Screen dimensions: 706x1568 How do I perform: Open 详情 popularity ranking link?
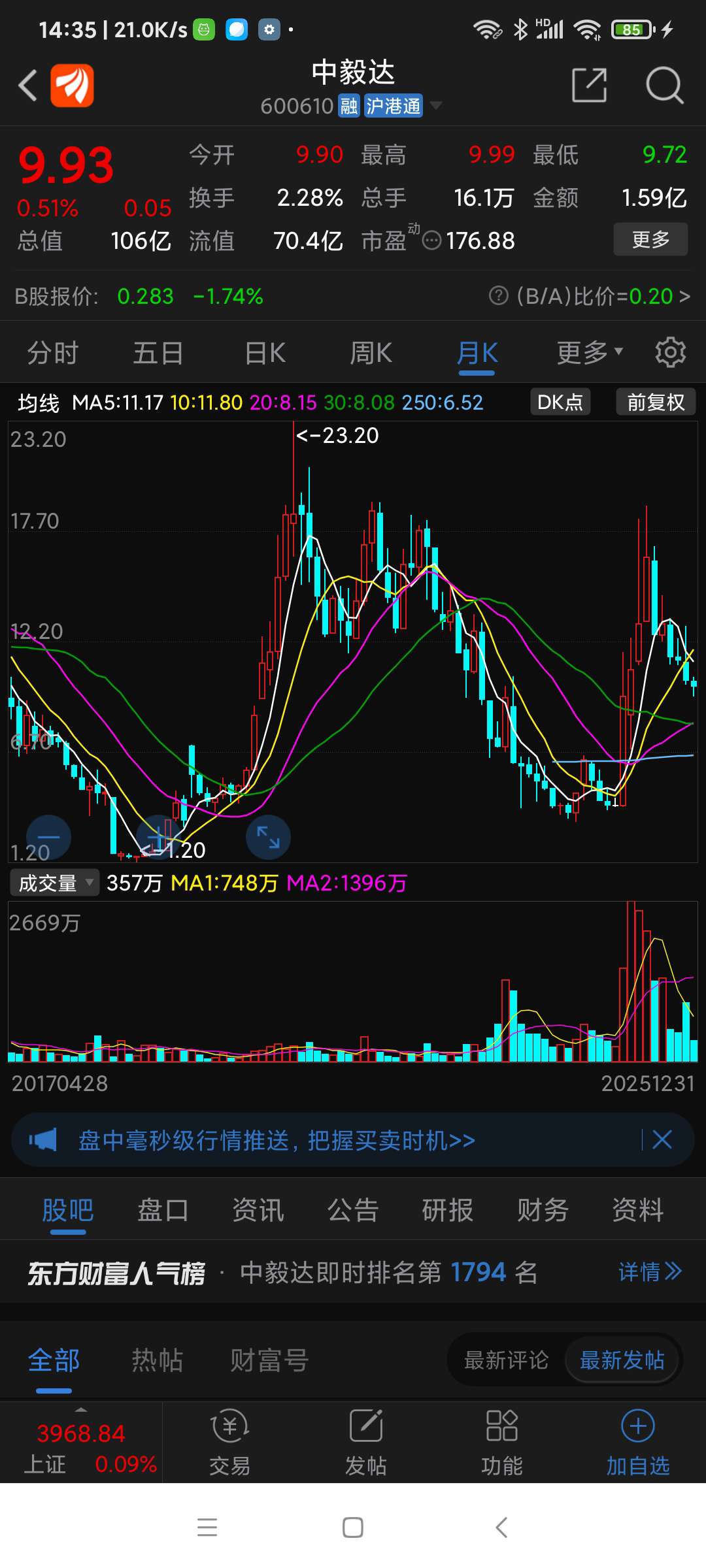pyautogui.click(x=650, y=1272)
